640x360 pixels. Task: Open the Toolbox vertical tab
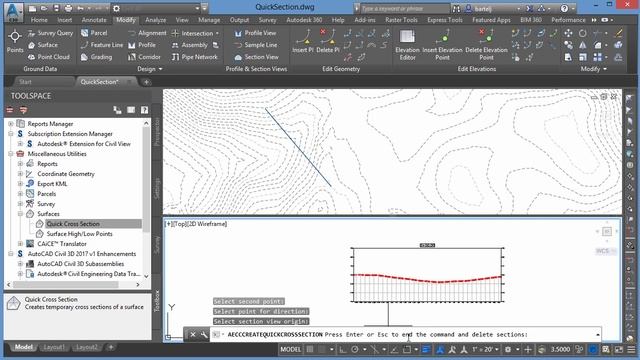click(157, 301)
